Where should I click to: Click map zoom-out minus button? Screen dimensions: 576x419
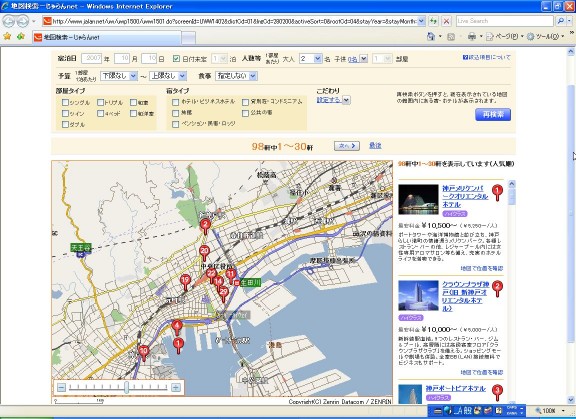[x=61, y=387]
